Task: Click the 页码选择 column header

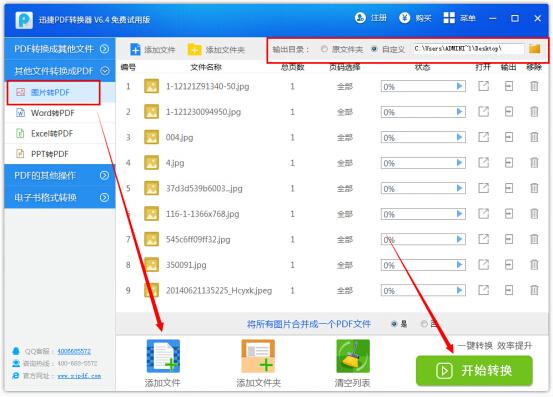Action: coord(345,67)
